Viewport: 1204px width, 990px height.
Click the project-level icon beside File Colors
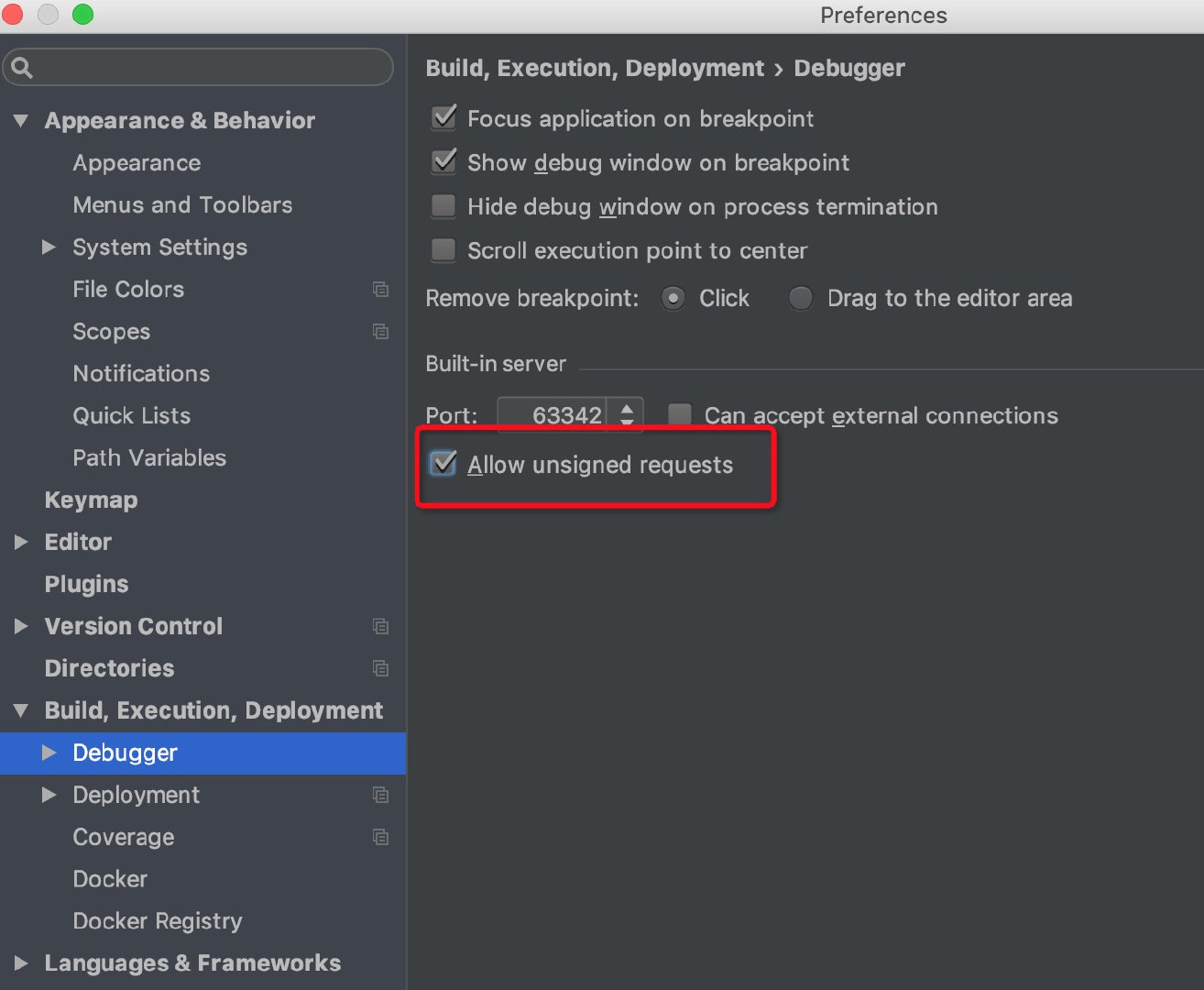click(x=380, y=290)
